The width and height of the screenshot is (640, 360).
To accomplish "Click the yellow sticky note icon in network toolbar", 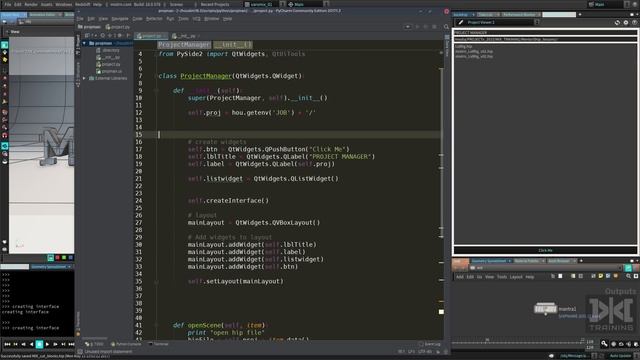I will (601, 276).
